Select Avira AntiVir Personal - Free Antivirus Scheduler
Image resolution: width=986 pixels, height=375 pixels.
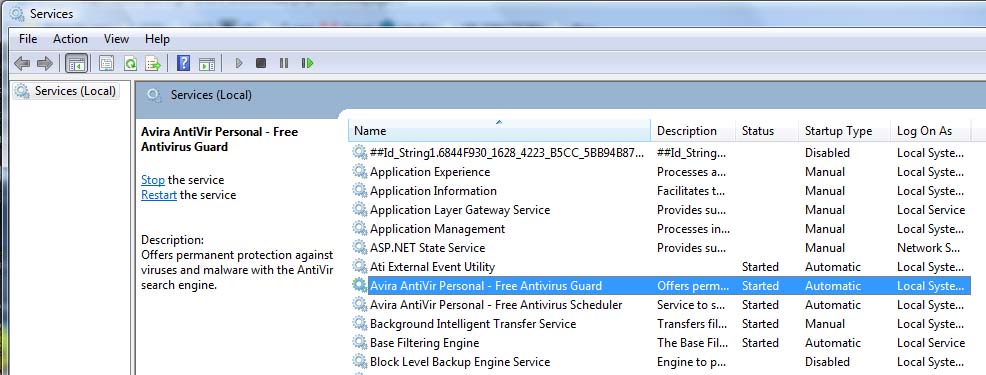tap(496, 305)
